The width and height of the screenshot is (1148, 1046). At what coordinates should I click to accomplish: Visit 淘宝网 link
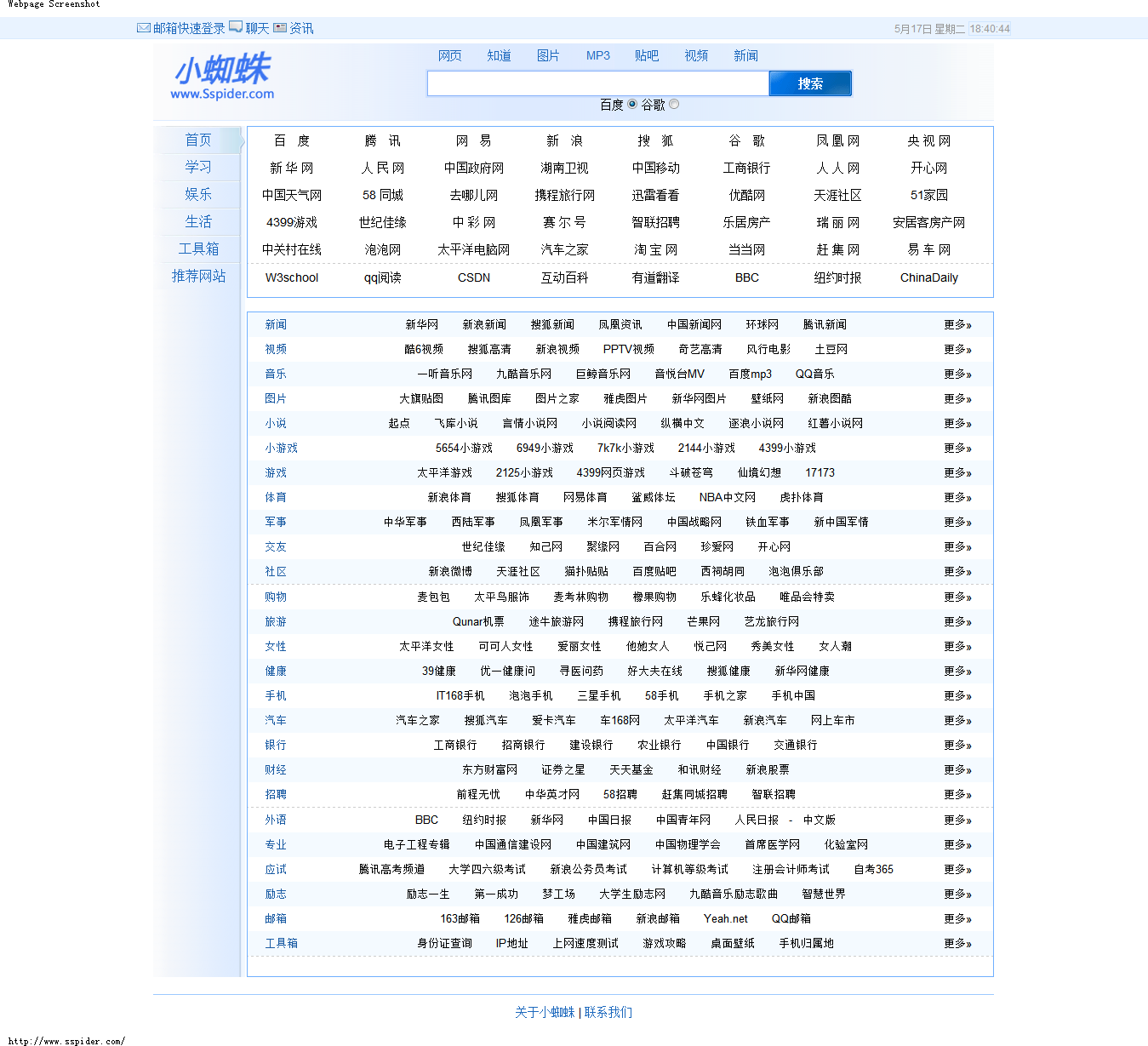point(656,250)
